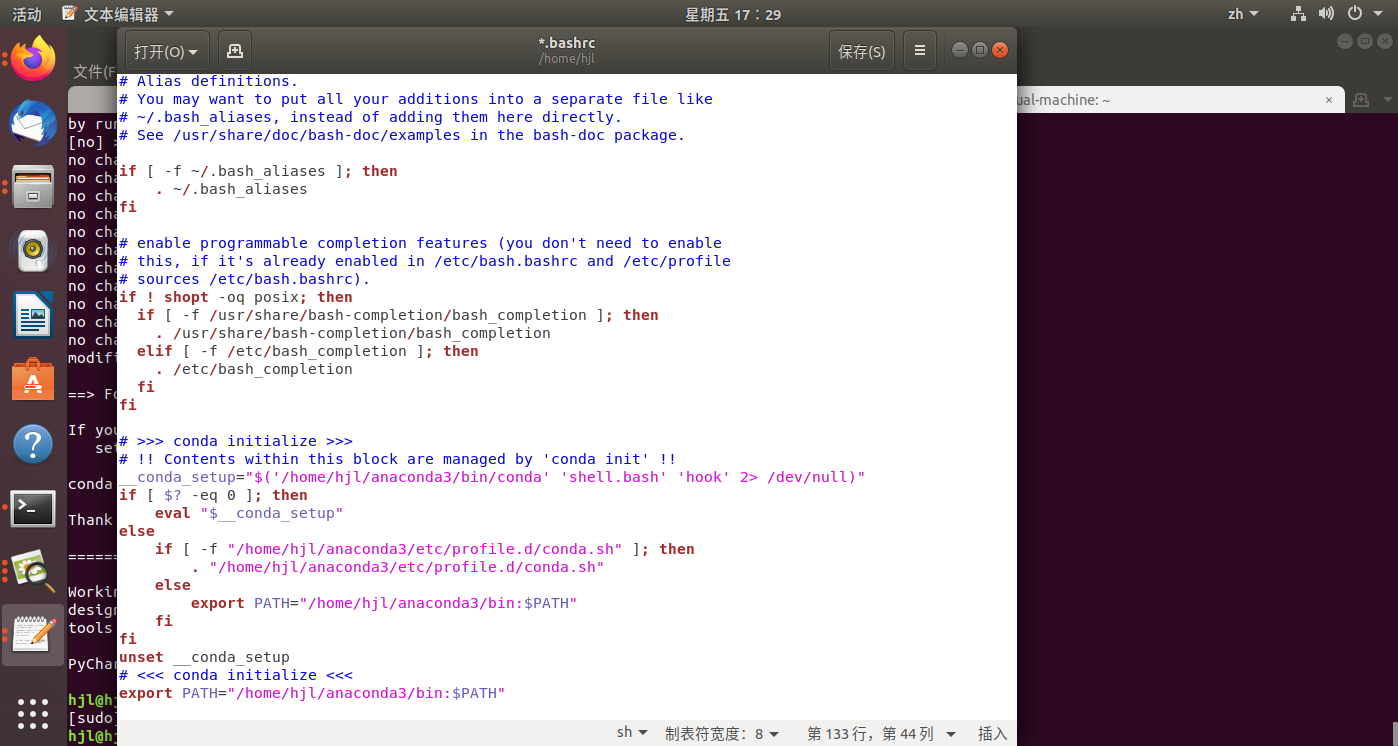Toggle 插入 insert mode in the status bar
This screenshot has height=746, width=1398.
992,733
